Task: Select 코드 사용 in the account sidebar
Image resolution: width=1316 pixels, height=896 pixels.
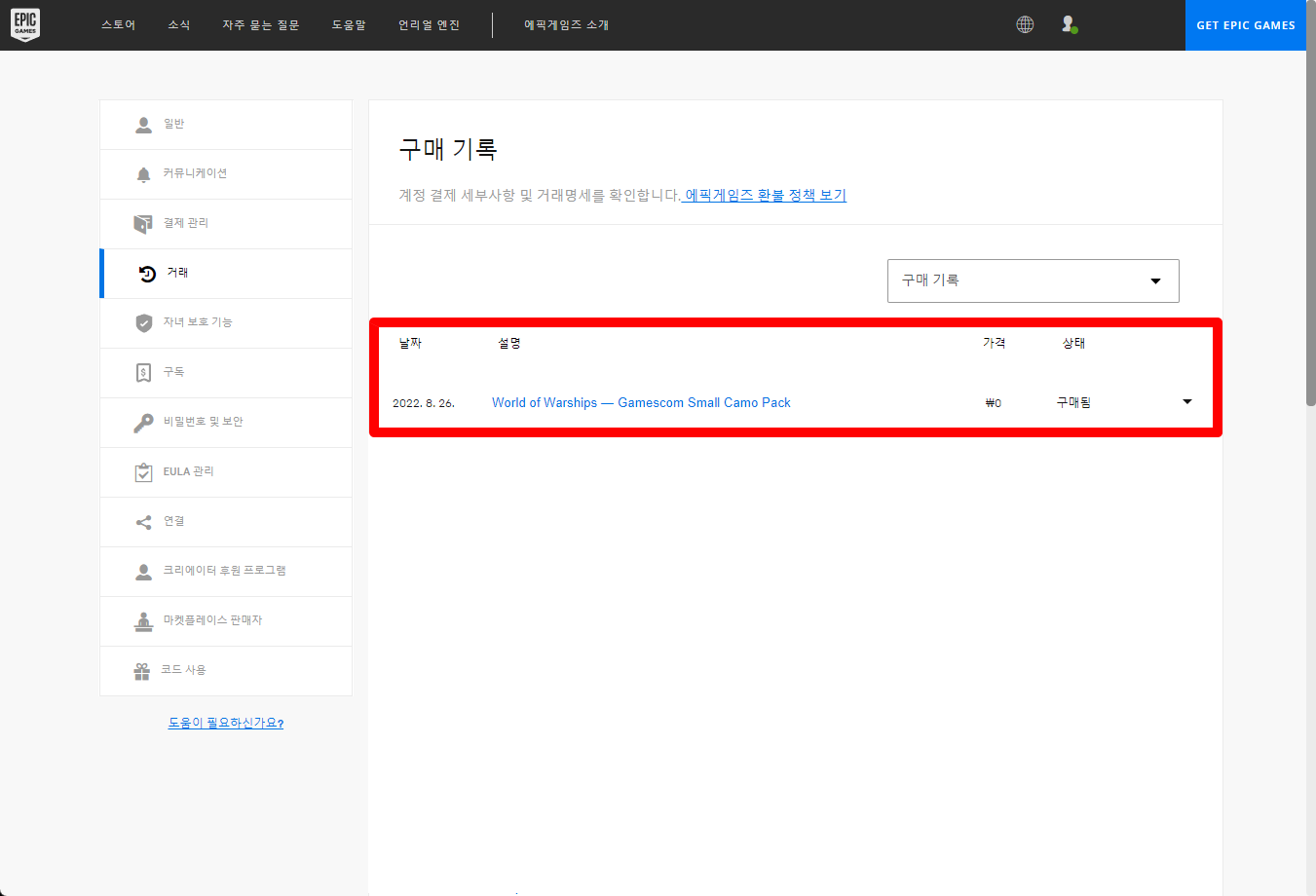Action: (226, 671)
